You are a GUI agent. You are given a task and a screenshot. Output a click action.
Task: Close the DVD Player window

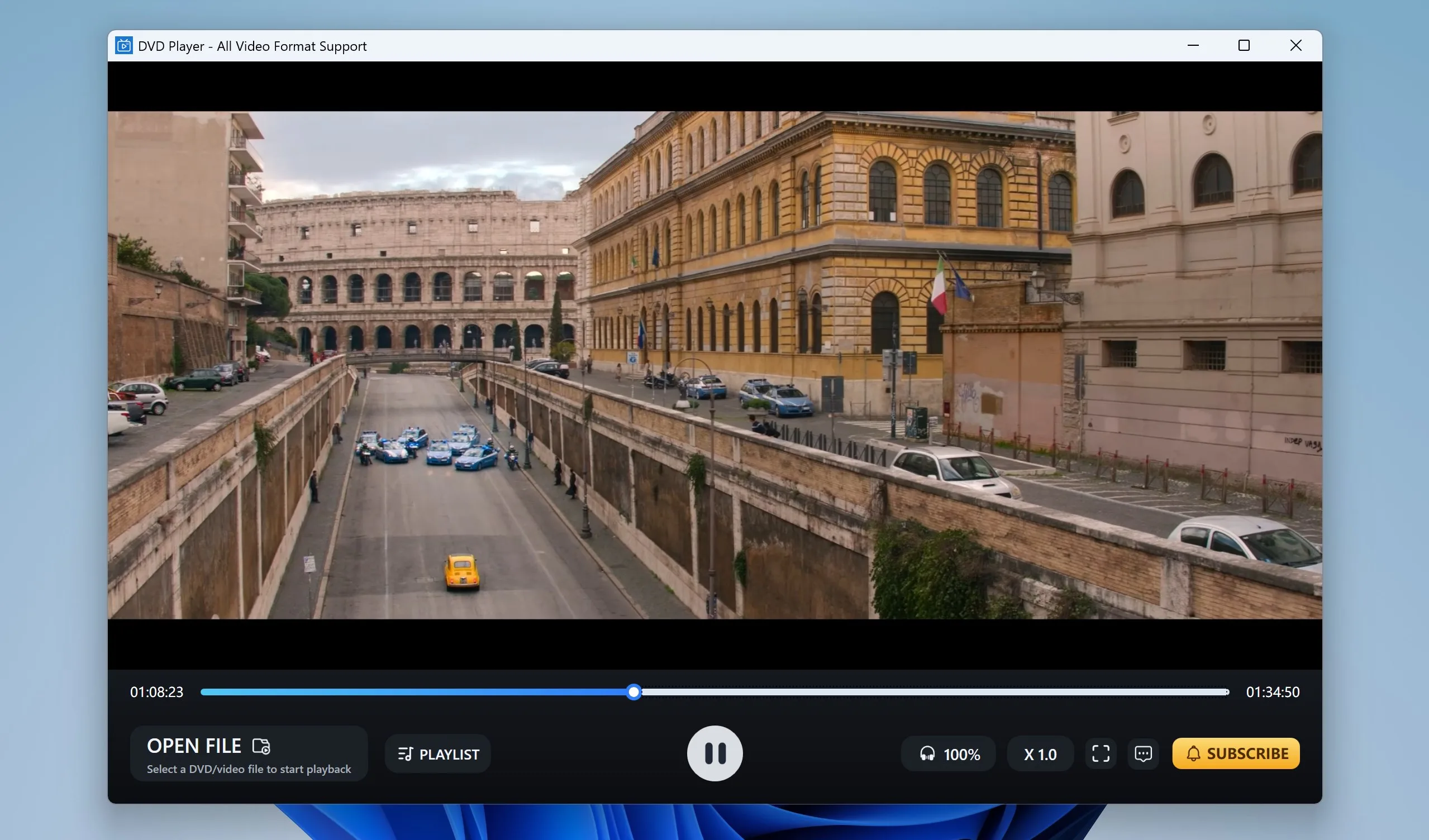pyautogui.click(x=1295, y=45)
